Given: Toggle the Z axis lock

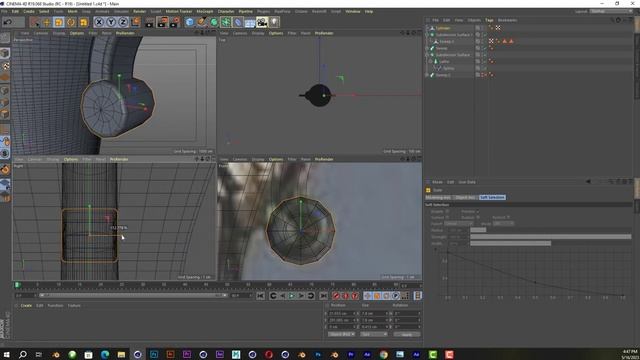Looking at the screenshot, I should [x=123, y=22].
